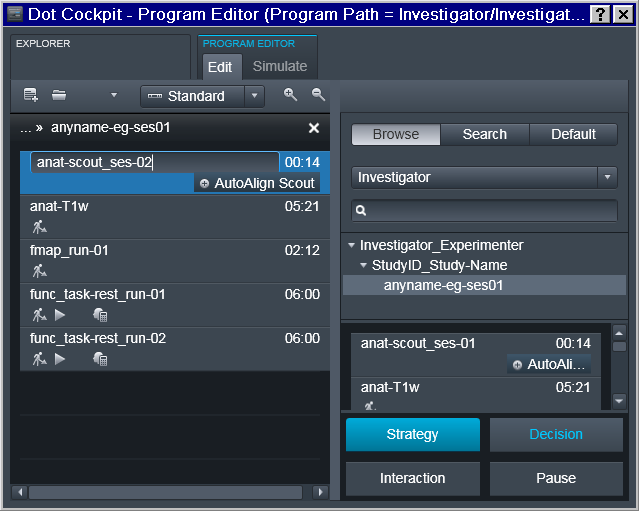Click the table position icon under anat-T1w
Viewport: 639px width, 511px height.
click(40, 227)
